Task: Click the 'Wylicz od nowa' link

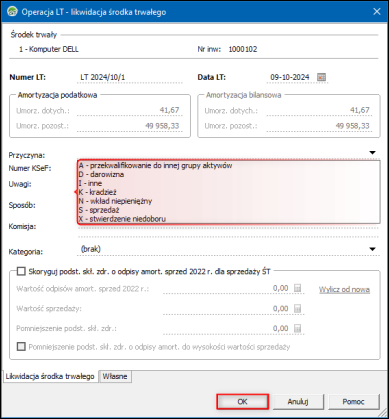Action: point(344,290)
